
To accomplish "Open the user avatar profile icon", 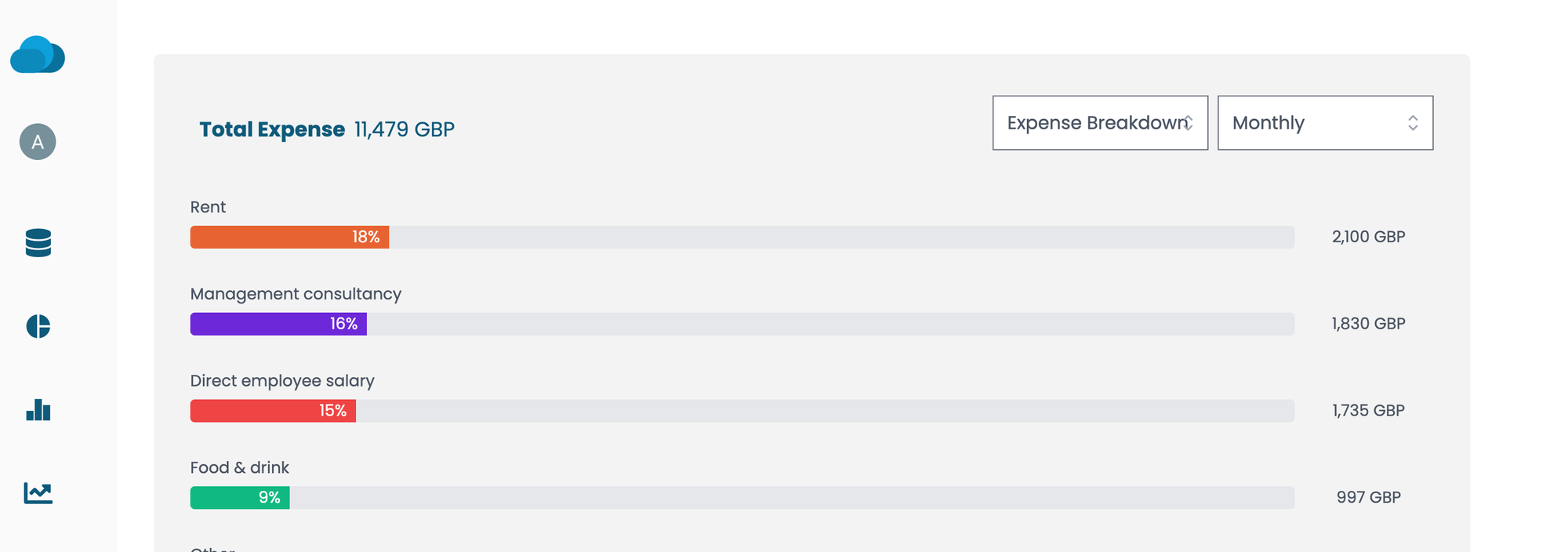I will [37, 142].
